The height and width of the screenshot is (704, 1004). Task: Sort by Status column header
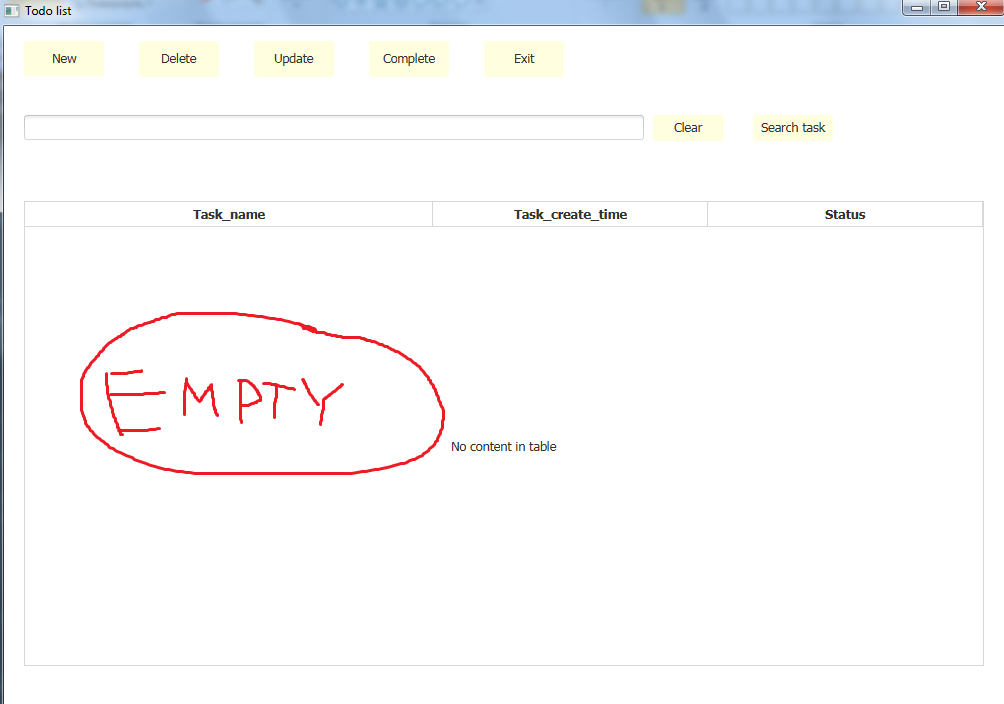click(x=845, y=215)
